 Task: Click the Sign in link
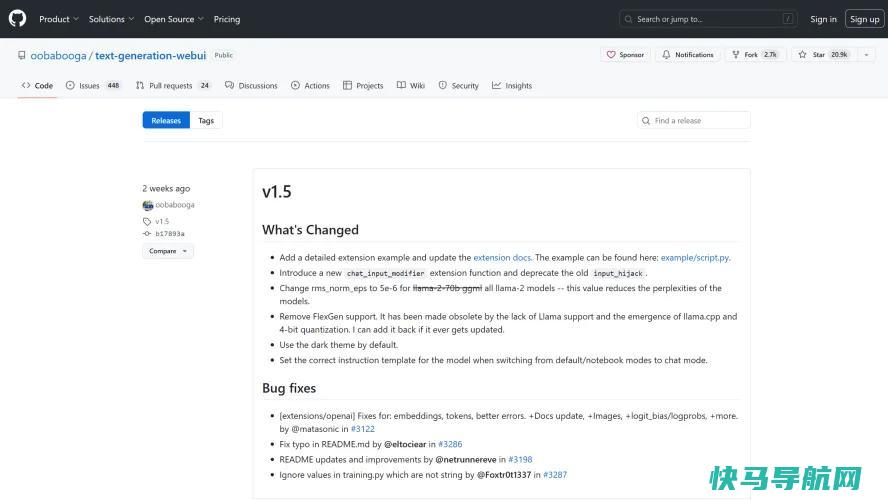823,19
